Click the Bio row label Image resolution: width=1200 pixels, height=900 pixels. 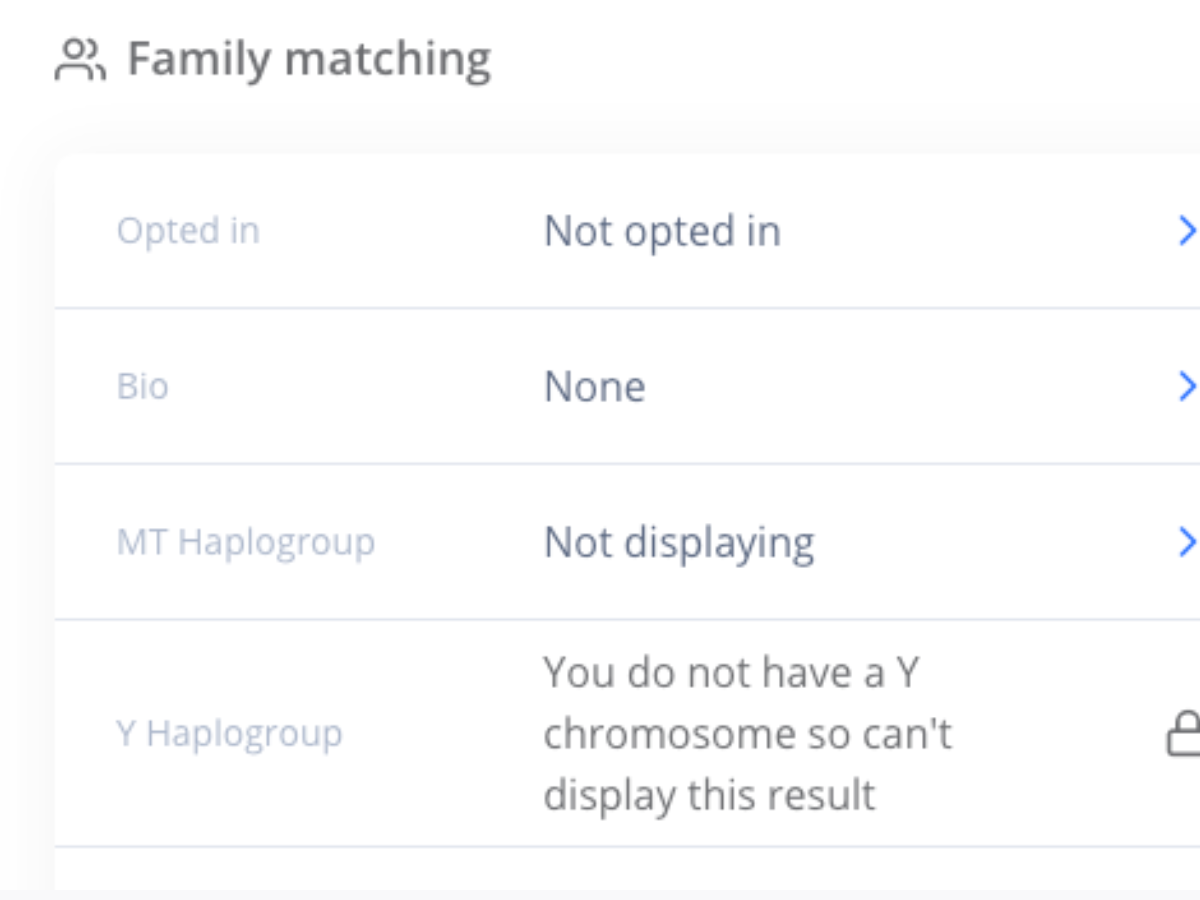coord(143,386)
